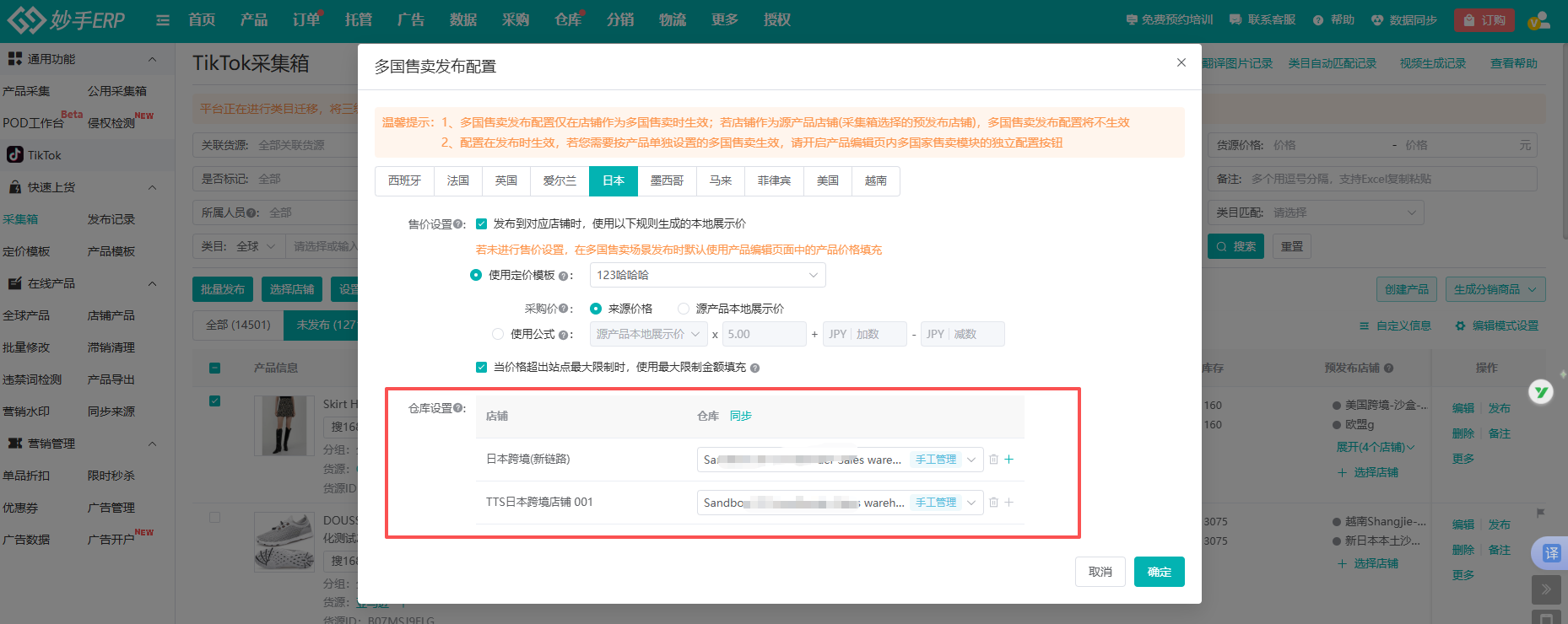1568x624 pixels.
Task: Click the 确定 confirm button
Action: [x=1159, y=572]
